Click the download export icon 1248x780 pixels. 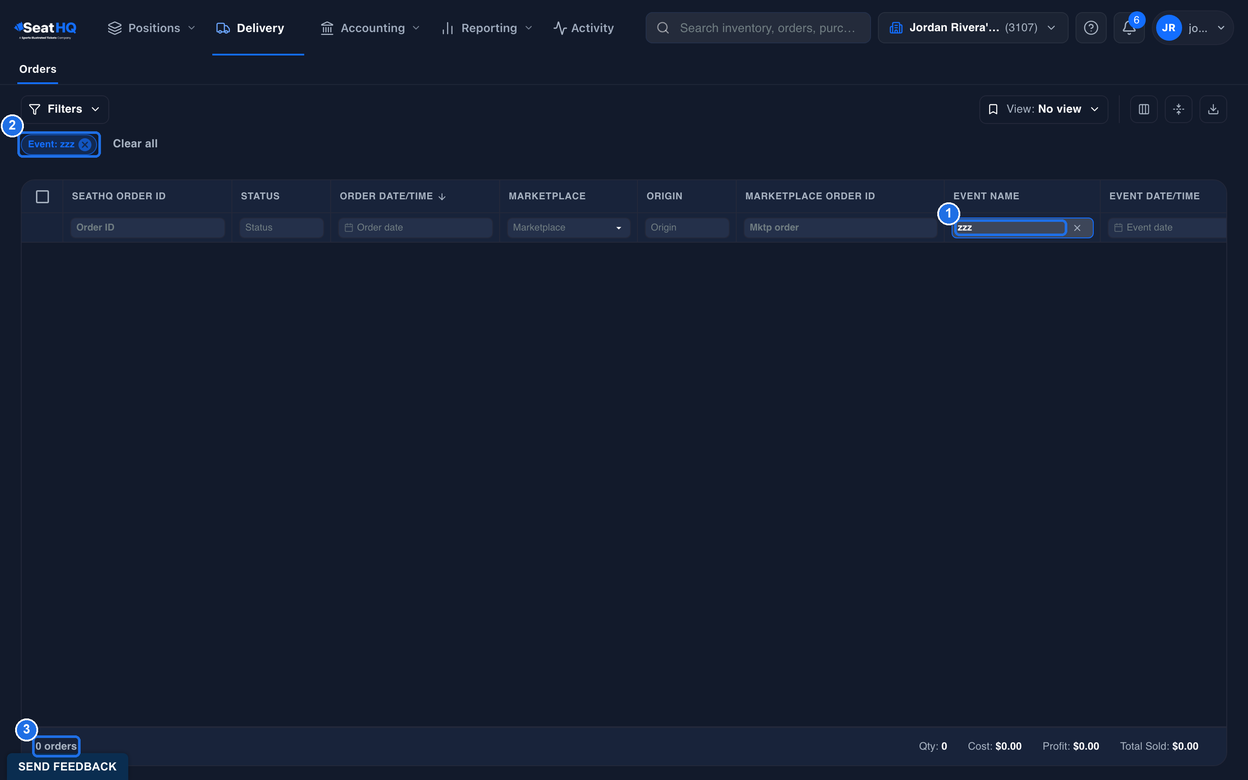point(1213,109)
